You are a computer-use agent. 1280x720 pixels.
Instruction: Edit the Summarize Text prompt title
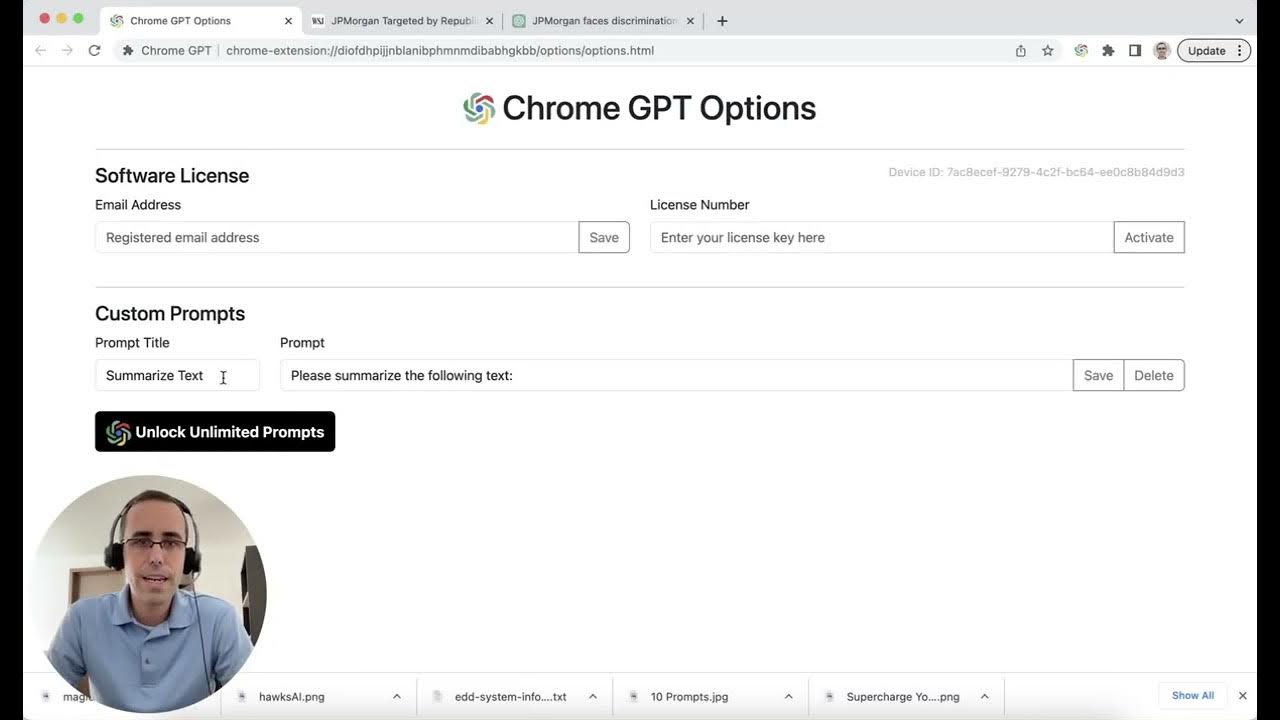tap(177, 375)
